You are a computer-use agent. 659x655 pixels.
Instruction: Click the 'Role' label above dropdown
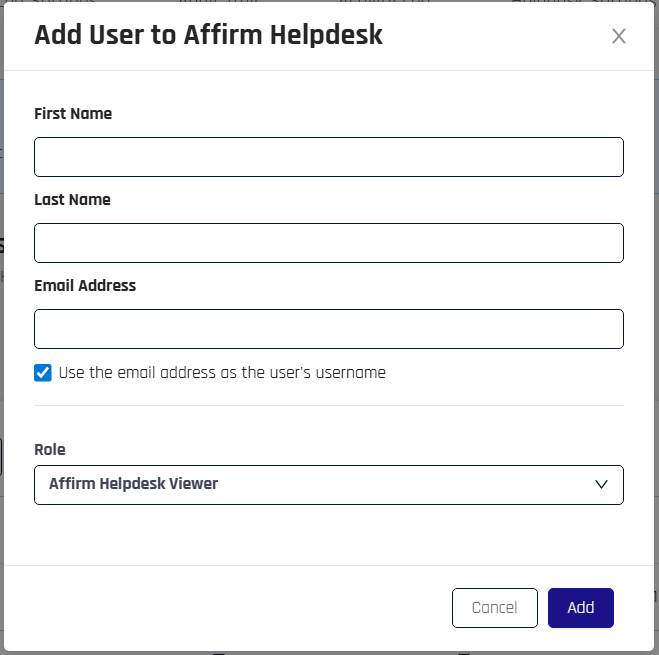50,450
